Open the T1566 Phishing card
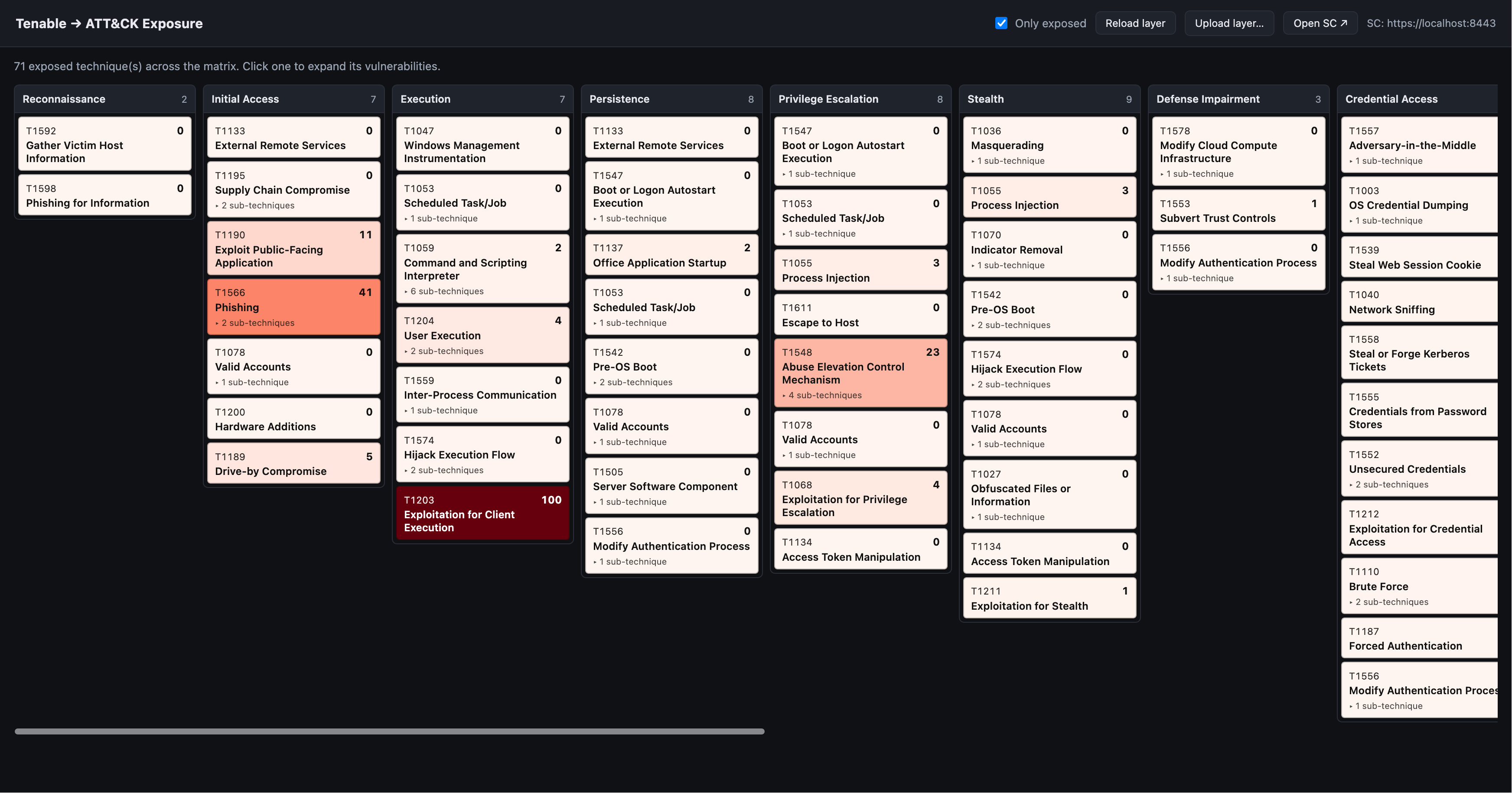 293,307
